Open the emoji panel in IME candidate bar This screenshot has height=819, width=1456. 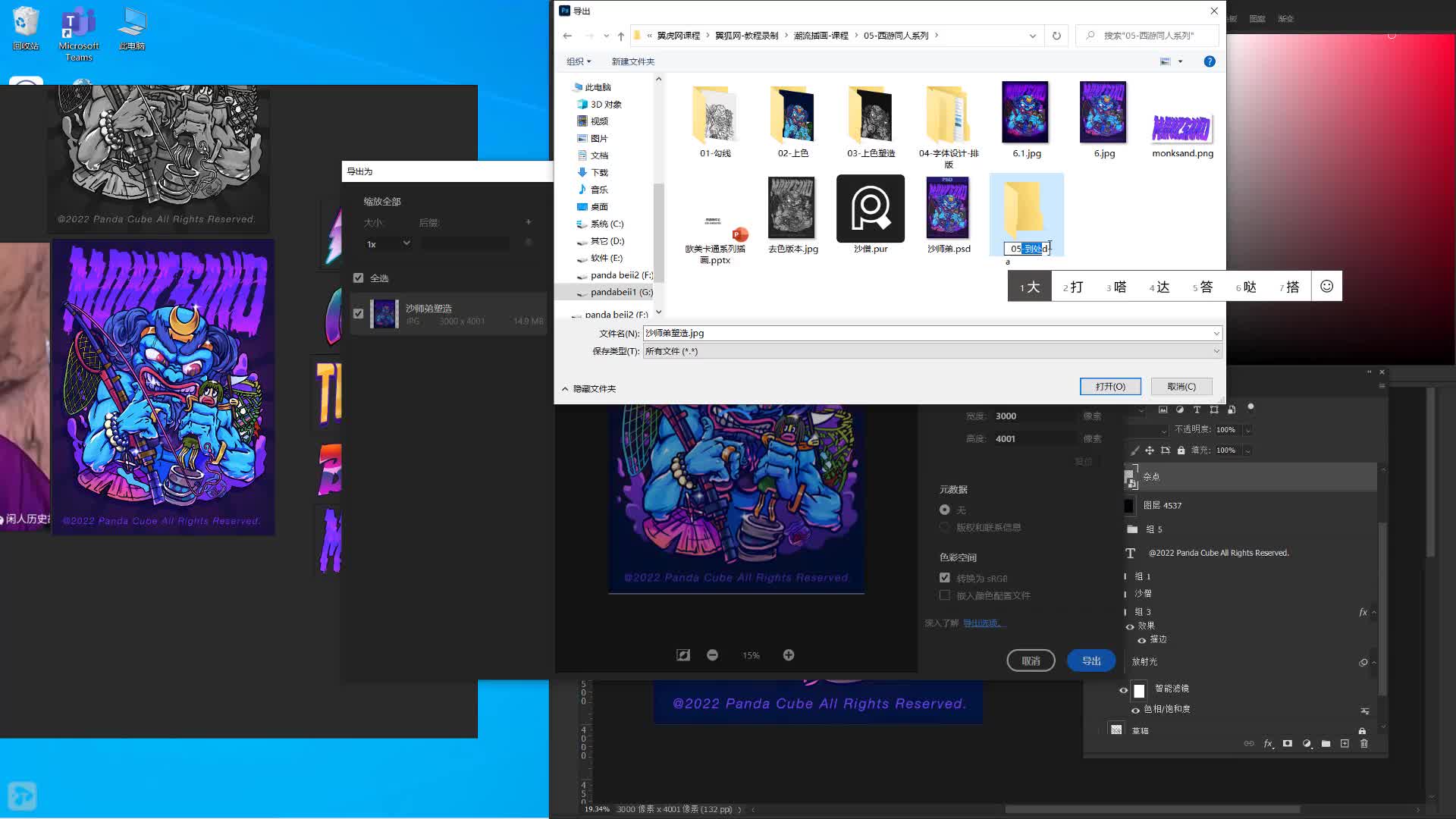coord(1326,286)
